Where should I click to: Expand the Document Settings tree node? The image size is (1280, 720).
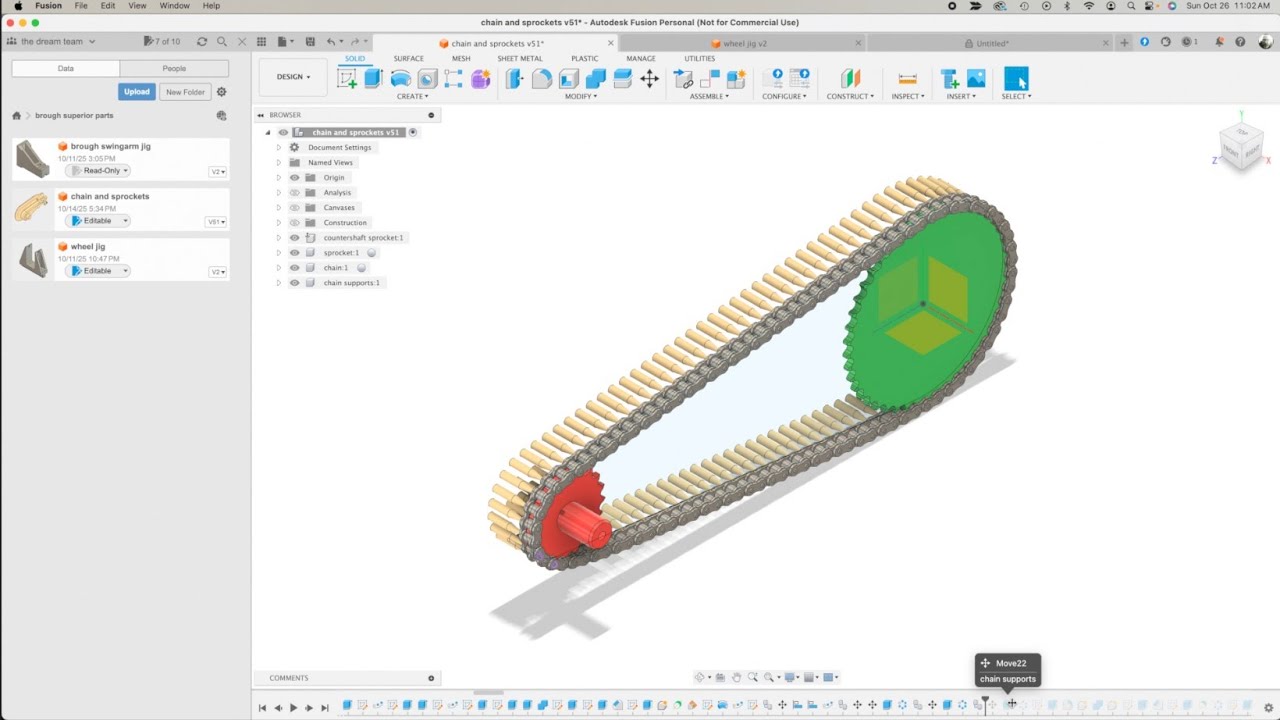coord(279,147)
